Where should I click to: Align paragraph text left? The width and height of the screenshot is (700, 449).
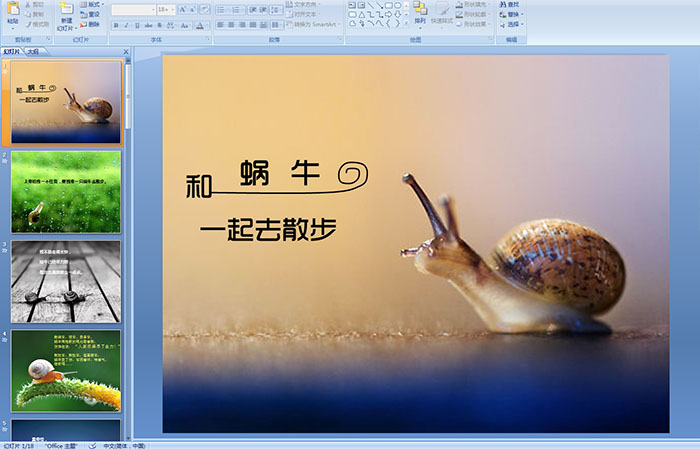tap(221, 25)
